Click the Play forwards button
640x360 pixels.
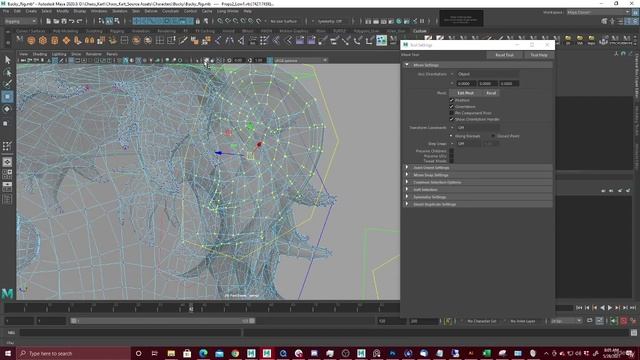pos(609,307)
